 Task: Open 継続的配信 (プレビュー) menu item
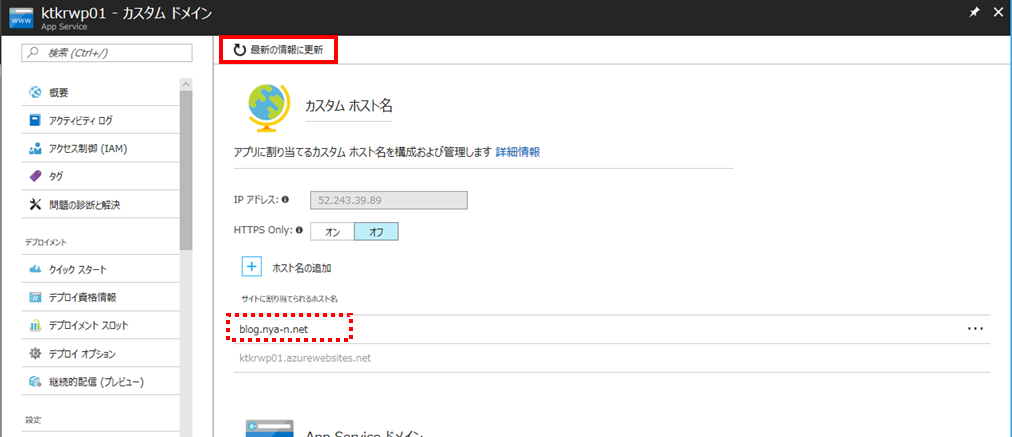point(101,382)
